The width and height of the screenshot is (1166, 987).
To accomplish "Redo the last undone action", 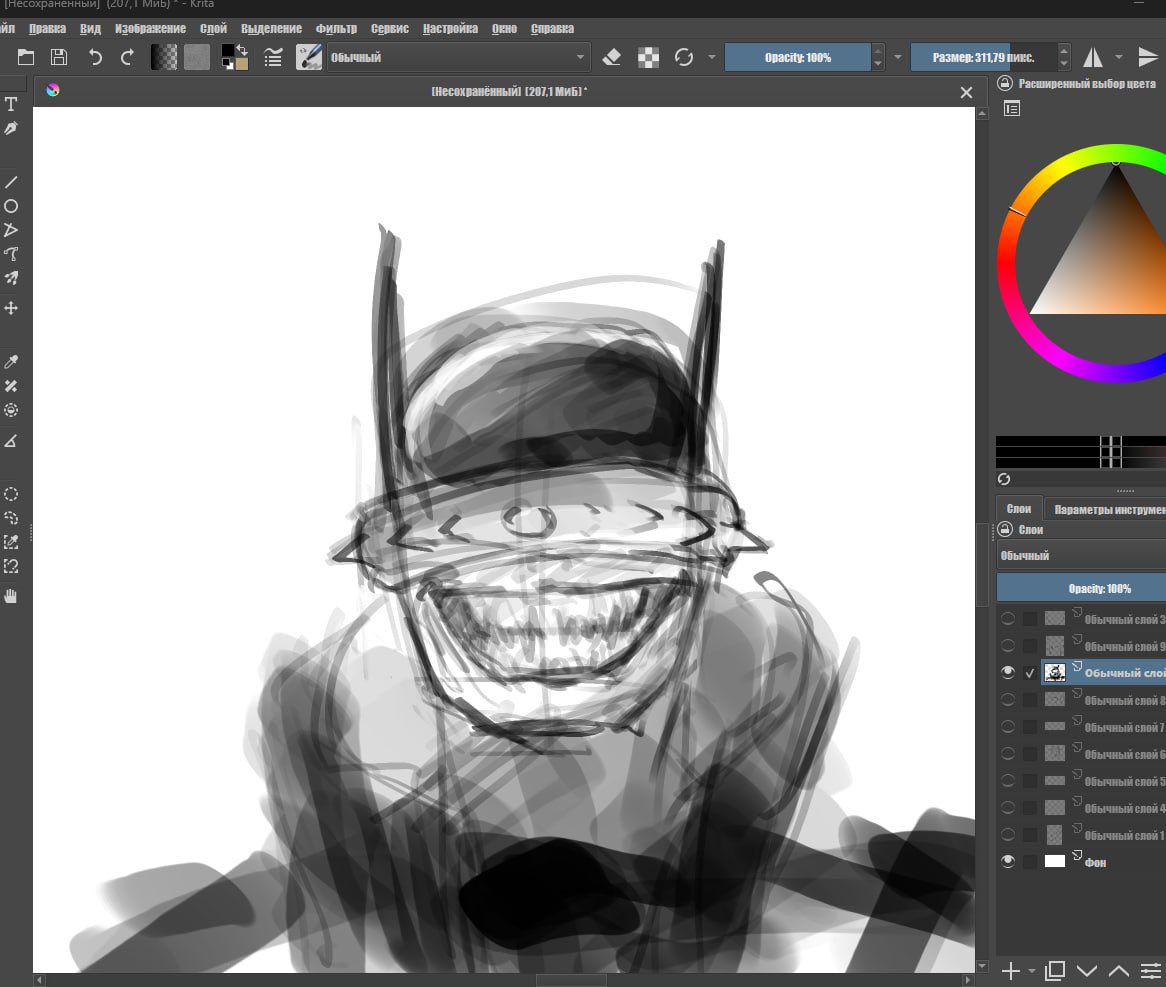I will click(128, 57).
